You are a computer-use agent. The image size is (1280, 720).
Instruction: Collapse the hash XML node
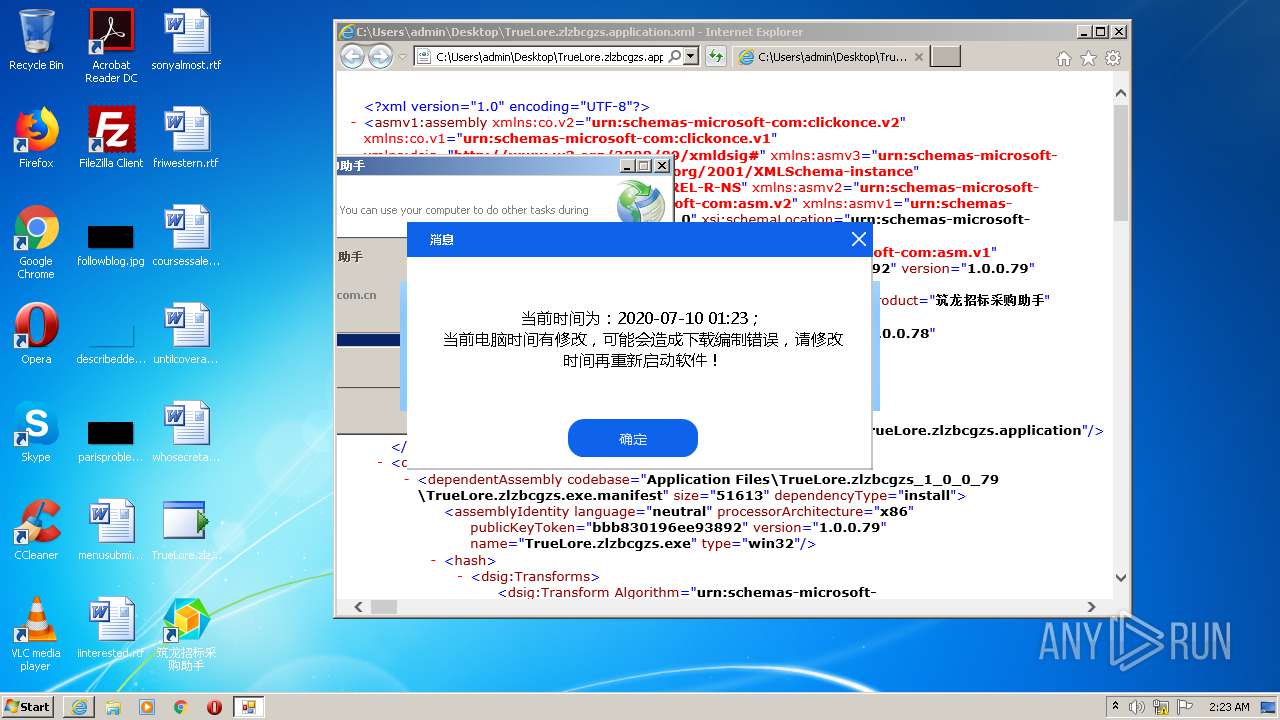click(x=434, y=560)
